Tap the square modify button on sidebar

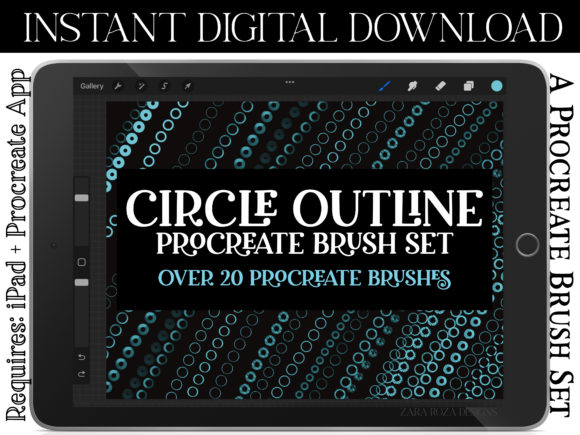coord(82,262)
